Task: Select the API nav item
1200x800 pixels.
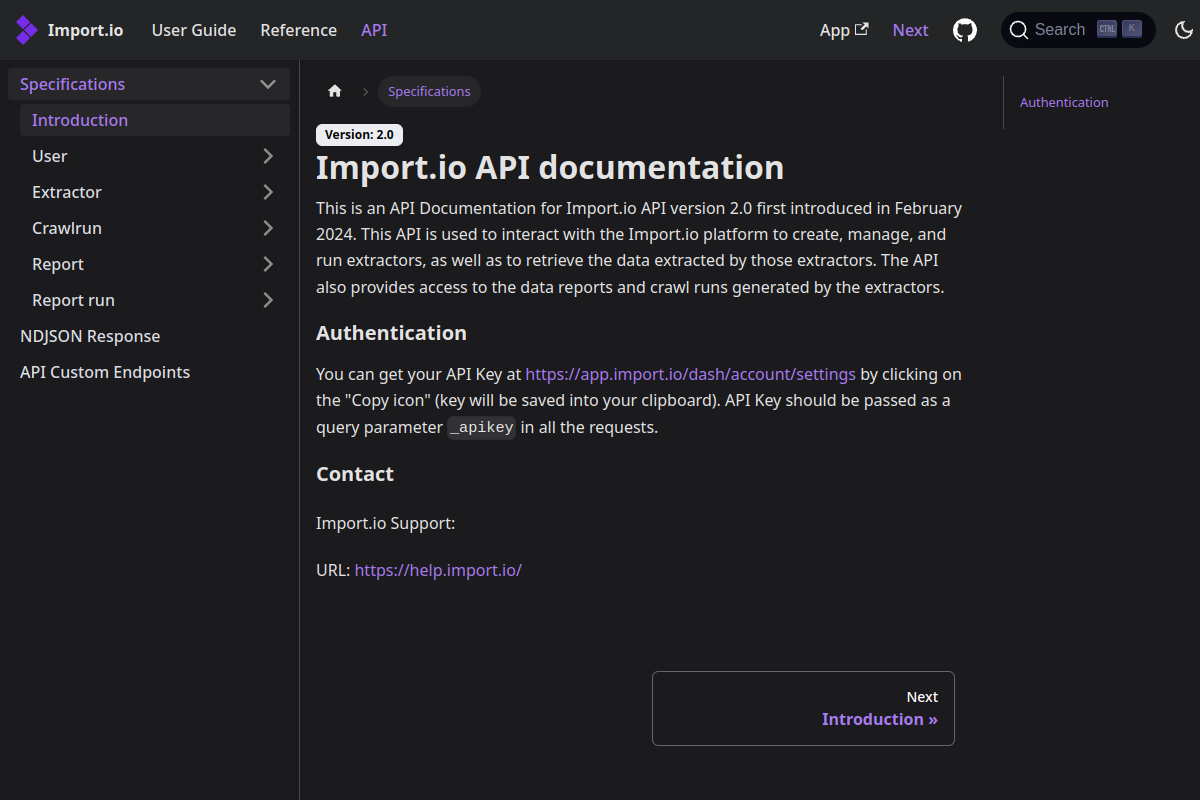Action: click(x=374, y=30)
